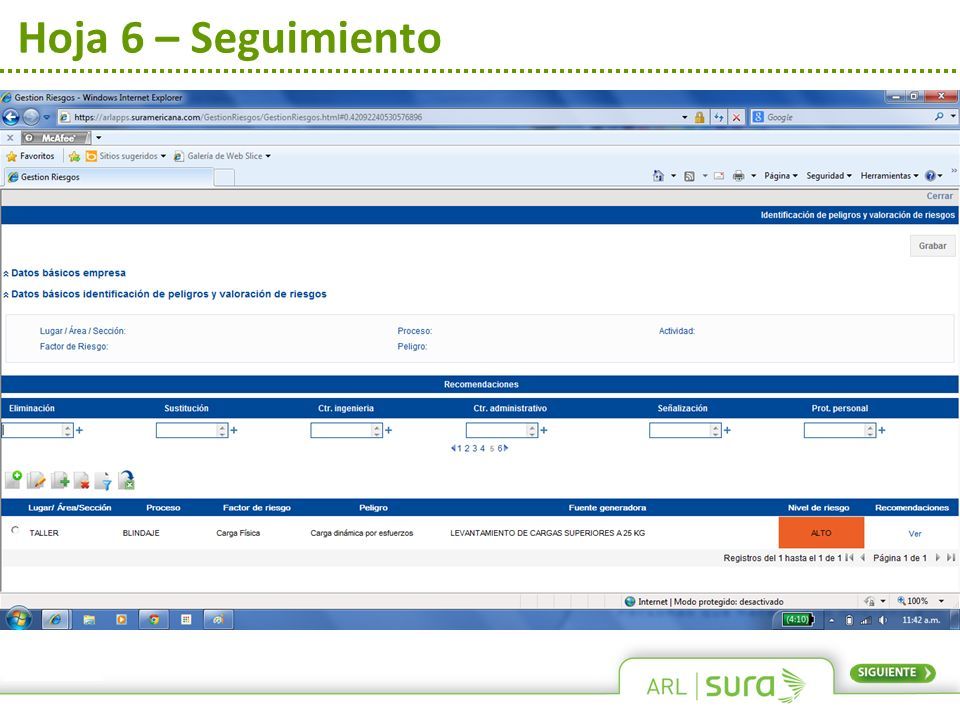This screenshot has height=720, width=960.
Task: Open a new blank browser tab
Action: [x=224, y=178]
